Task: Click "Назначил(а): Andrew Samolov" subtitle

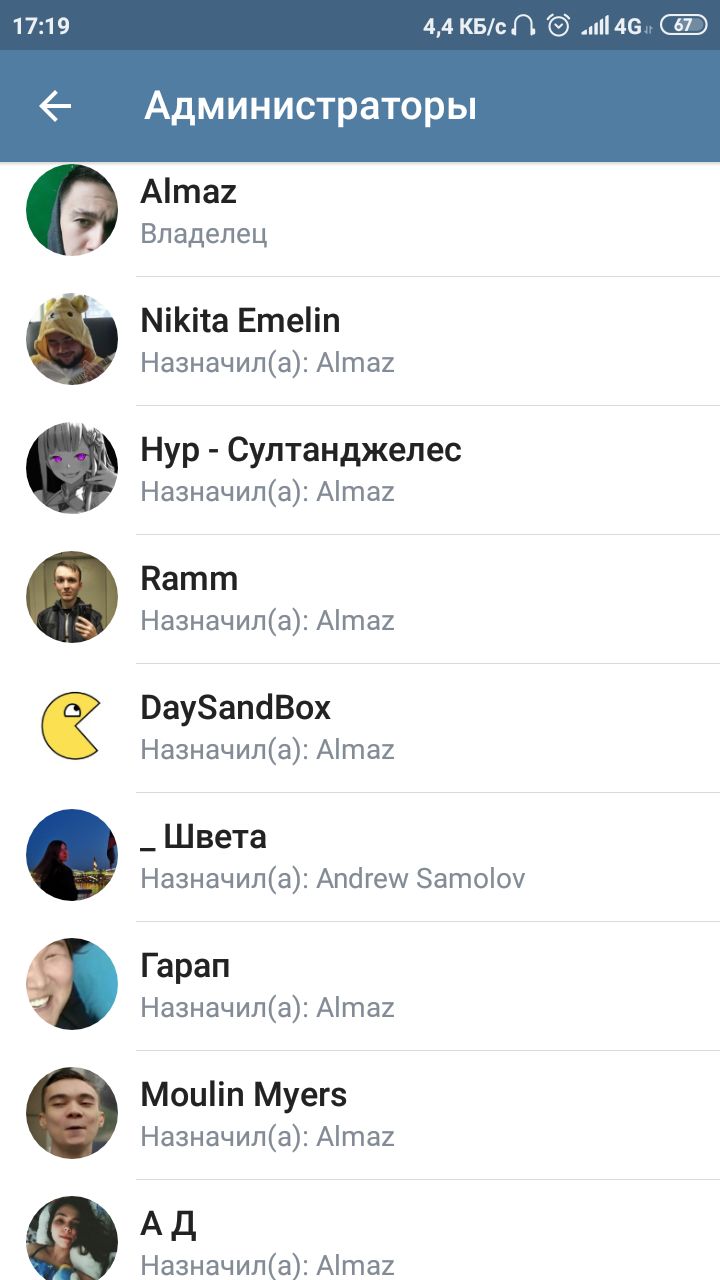Action: pyautogui.click(x=332, y=879)
